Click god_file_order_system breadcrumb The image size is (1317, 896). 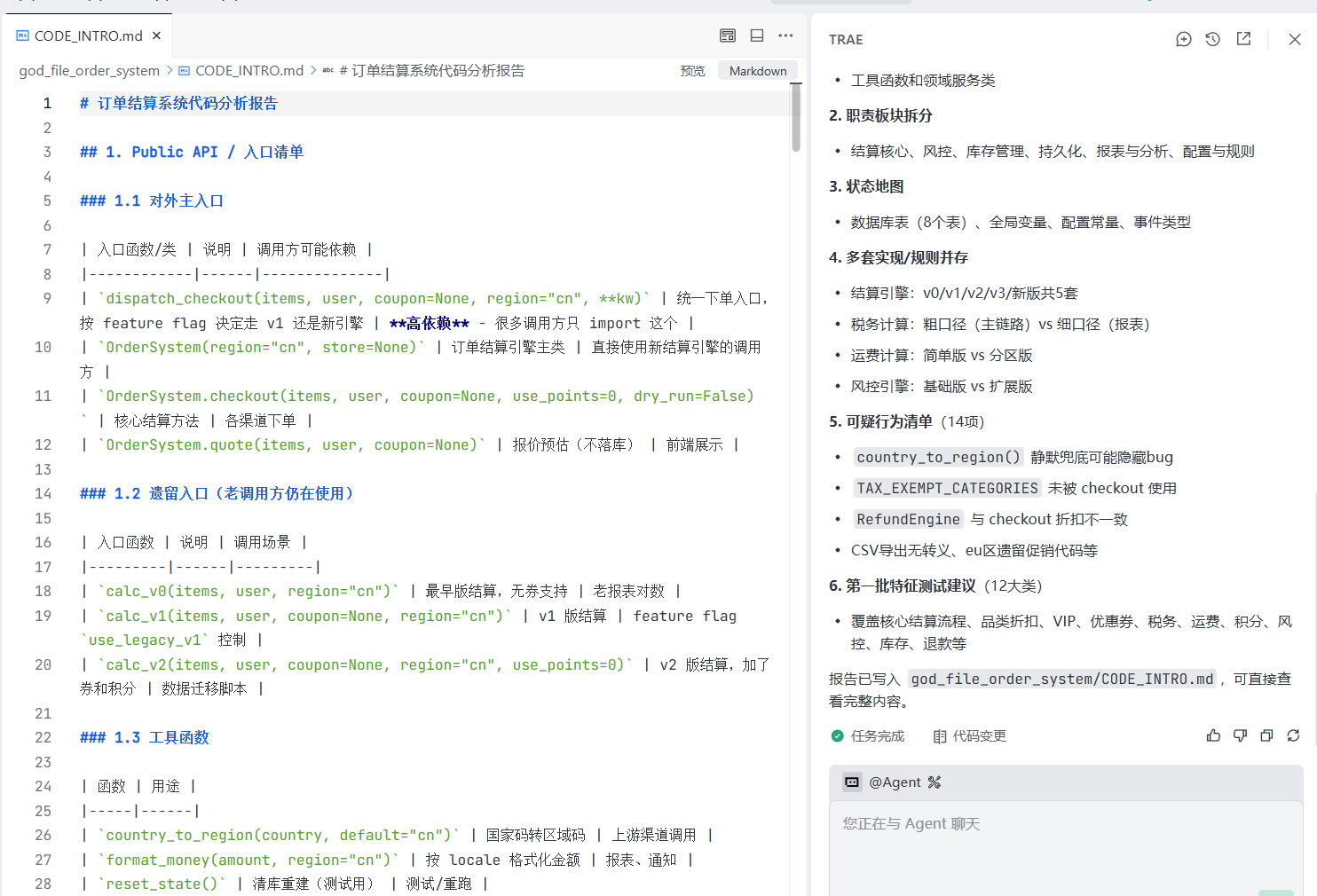click(x=90, y=71)
